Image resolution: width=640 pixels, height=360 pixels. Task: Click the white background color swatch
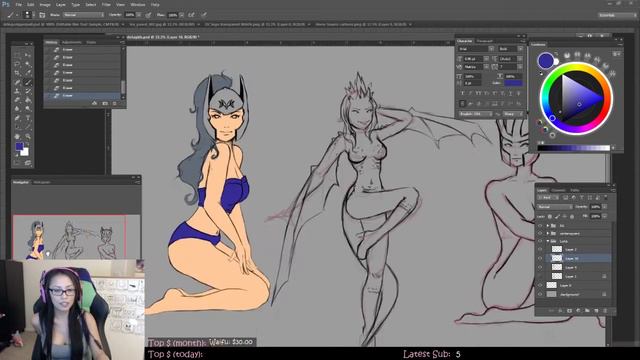[24, 151]
